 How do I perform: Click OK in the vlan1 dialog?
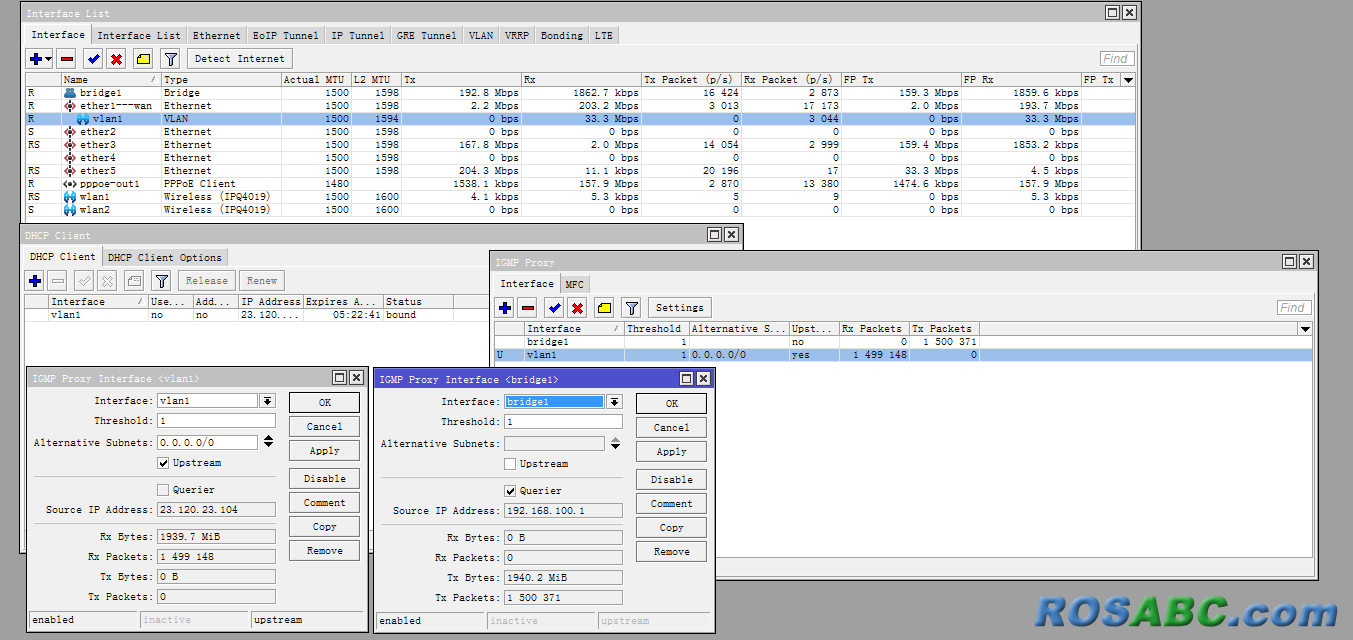(324, 402)
